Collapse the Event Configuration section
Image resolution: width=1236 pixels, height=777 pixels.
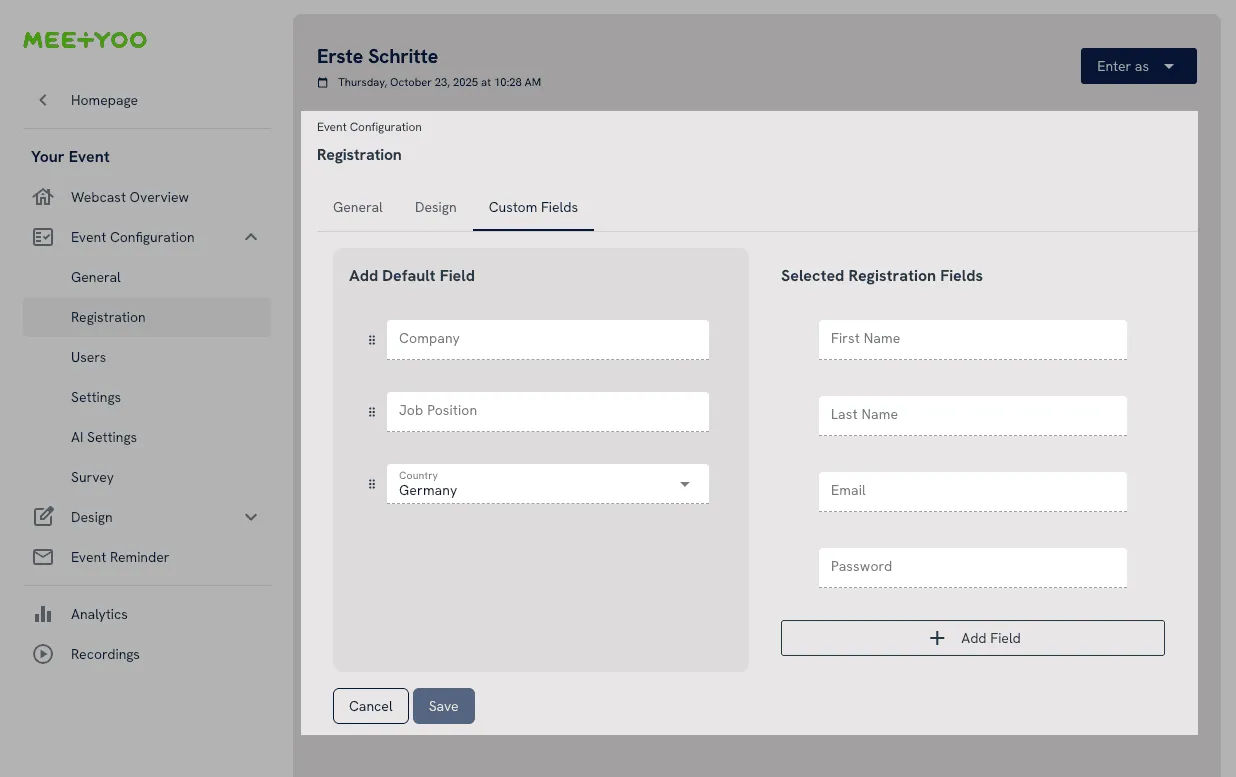pyautogui.click(x=251, y=237)
